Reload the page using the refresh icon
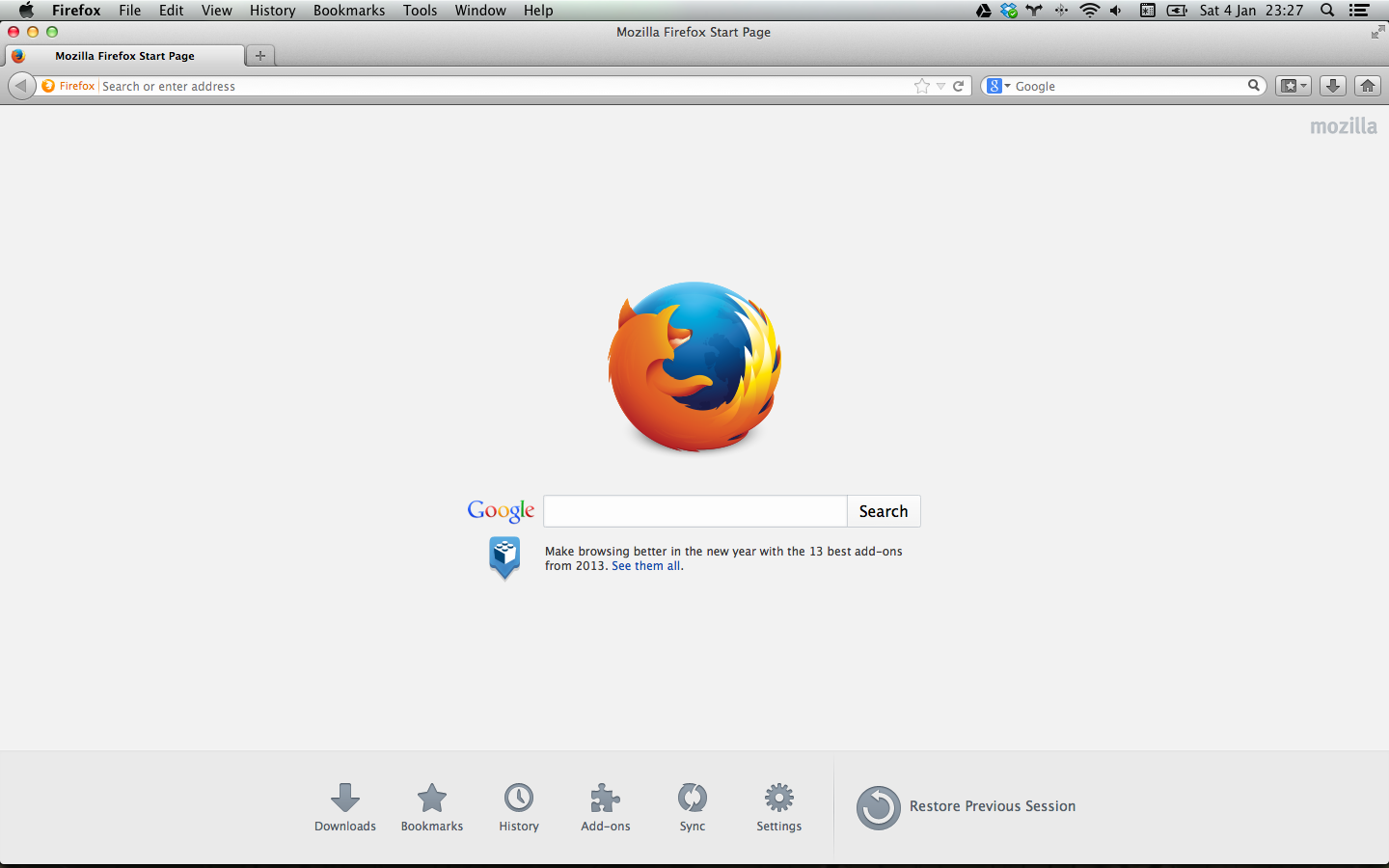This screenshot has width=1389, height=868. click(959, 86)
